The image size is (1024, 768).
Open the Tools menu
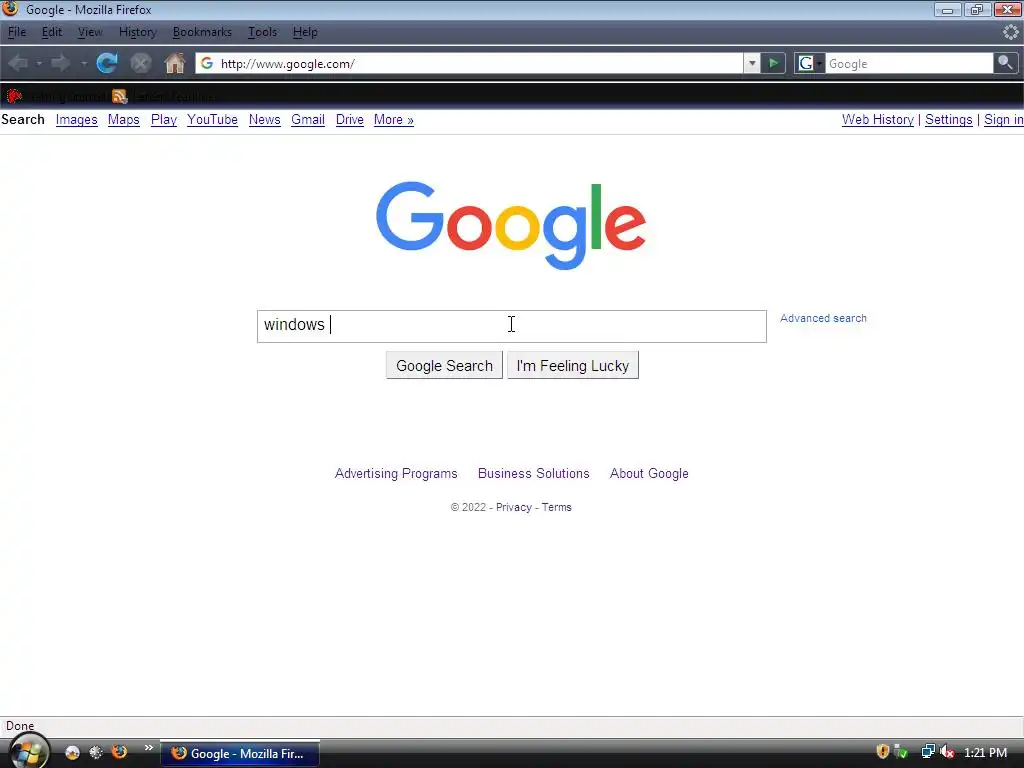(263, 32)
